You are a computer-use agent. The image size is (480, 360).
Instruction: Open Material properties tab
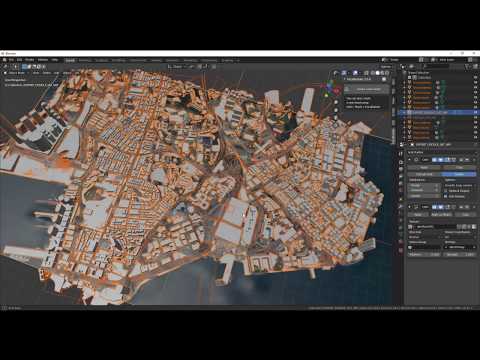click(401, 242)
